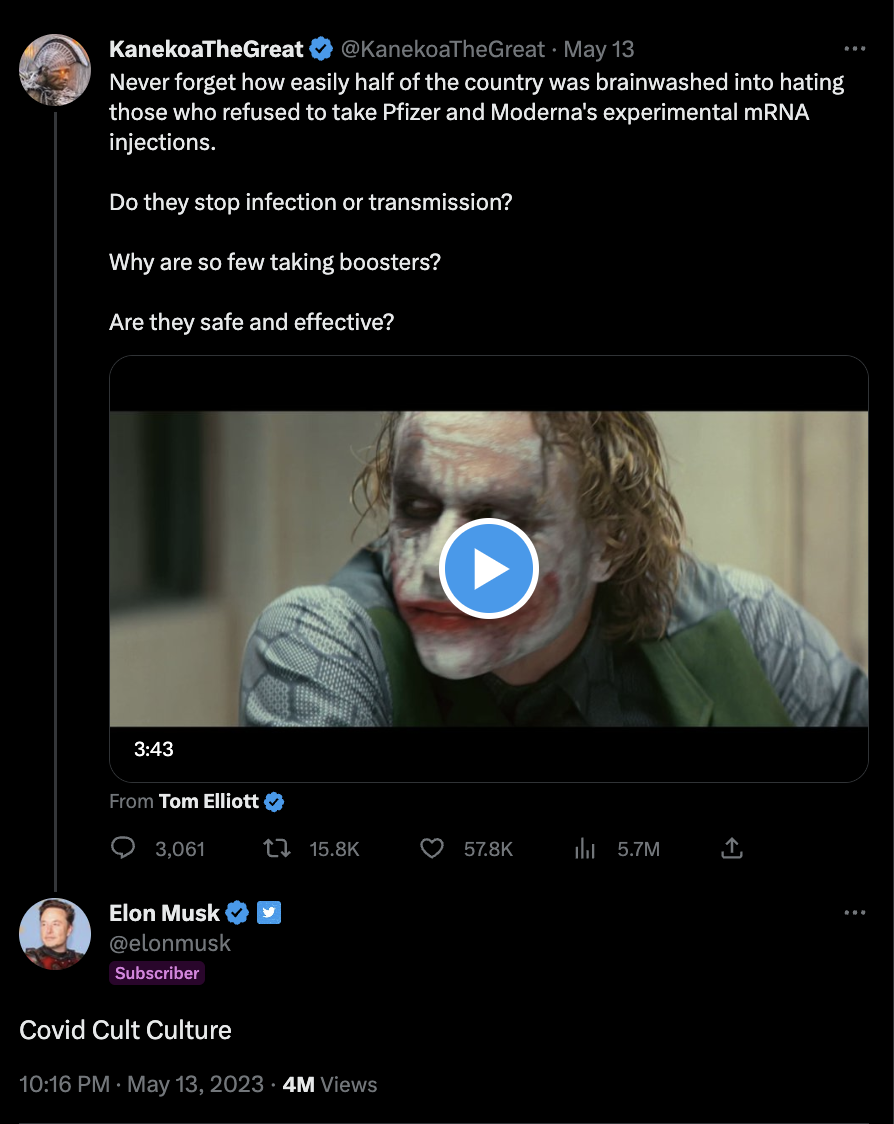Viewport: 894px width, 1124px height.
Task: Open the three-dot menu on Elon Musk's reply
Action: tap(855, 912)
